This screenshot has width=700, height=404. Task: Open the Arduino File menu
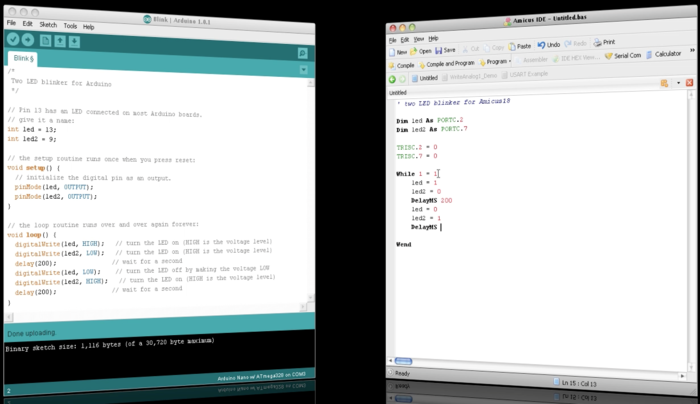pos(11,23)
